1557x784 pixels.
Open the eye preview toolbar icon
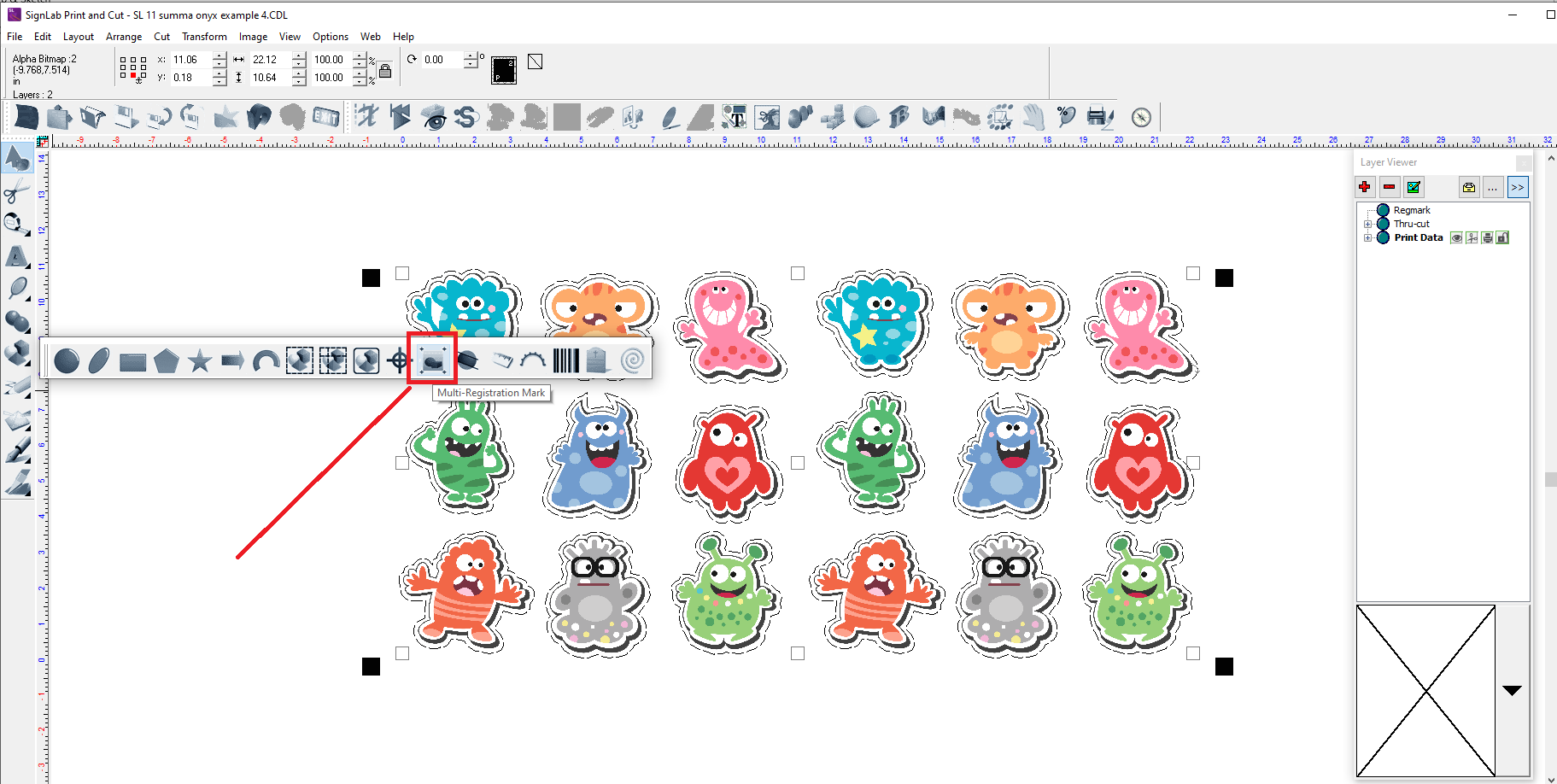[435, 117]
